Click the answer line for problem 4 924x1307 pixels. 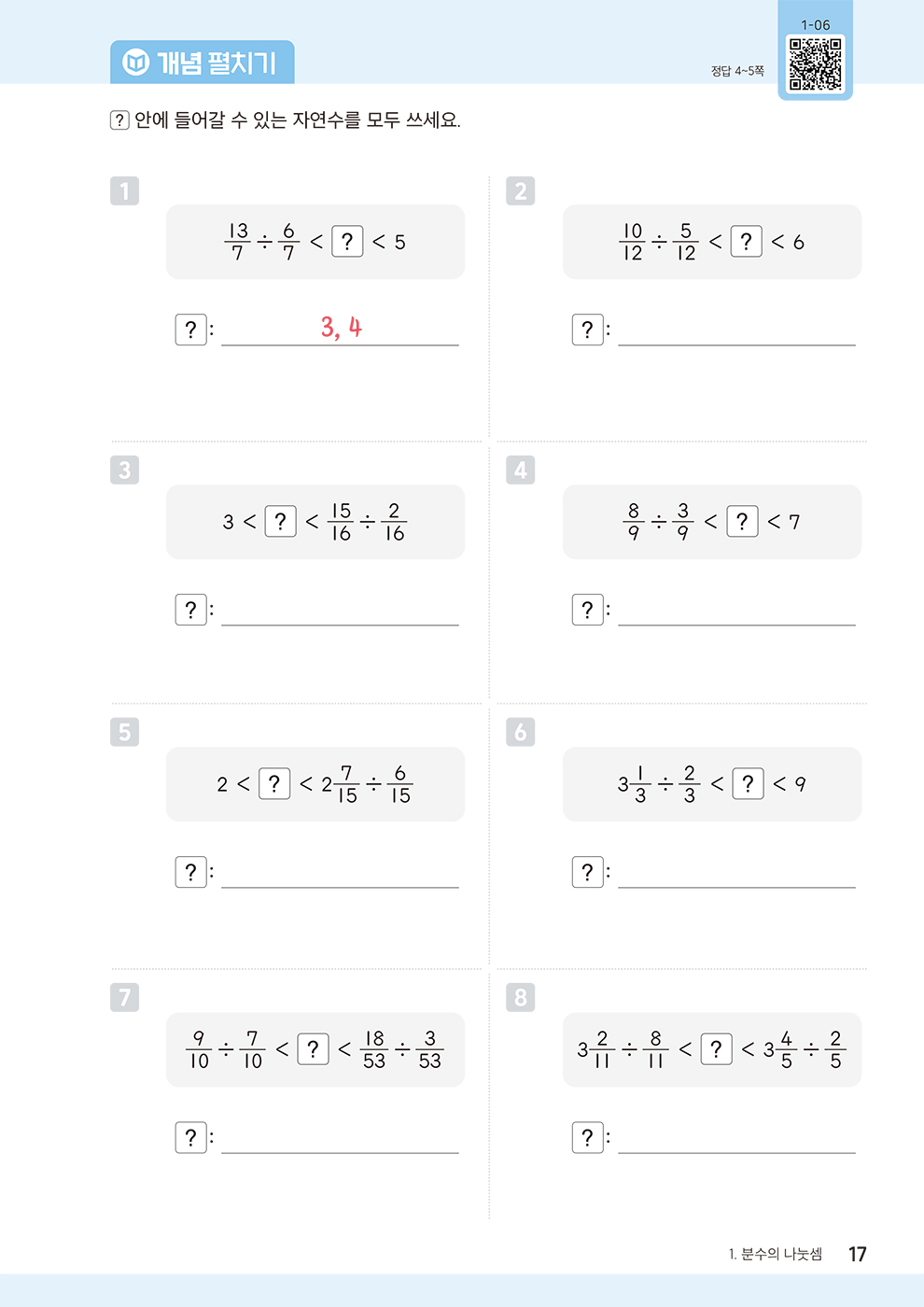(x=736, y=625)
